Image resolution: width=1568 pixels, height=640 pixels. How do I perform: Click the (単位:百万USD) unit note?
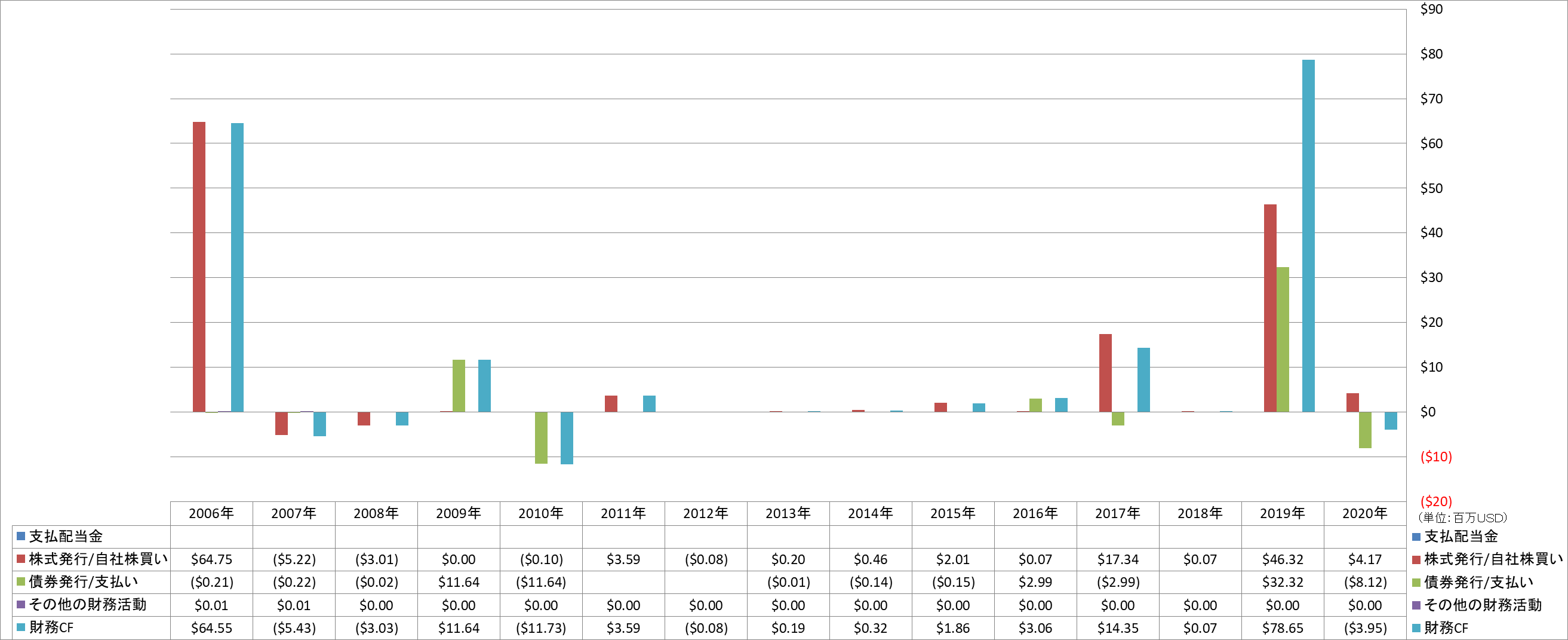tap(1463, 517)
